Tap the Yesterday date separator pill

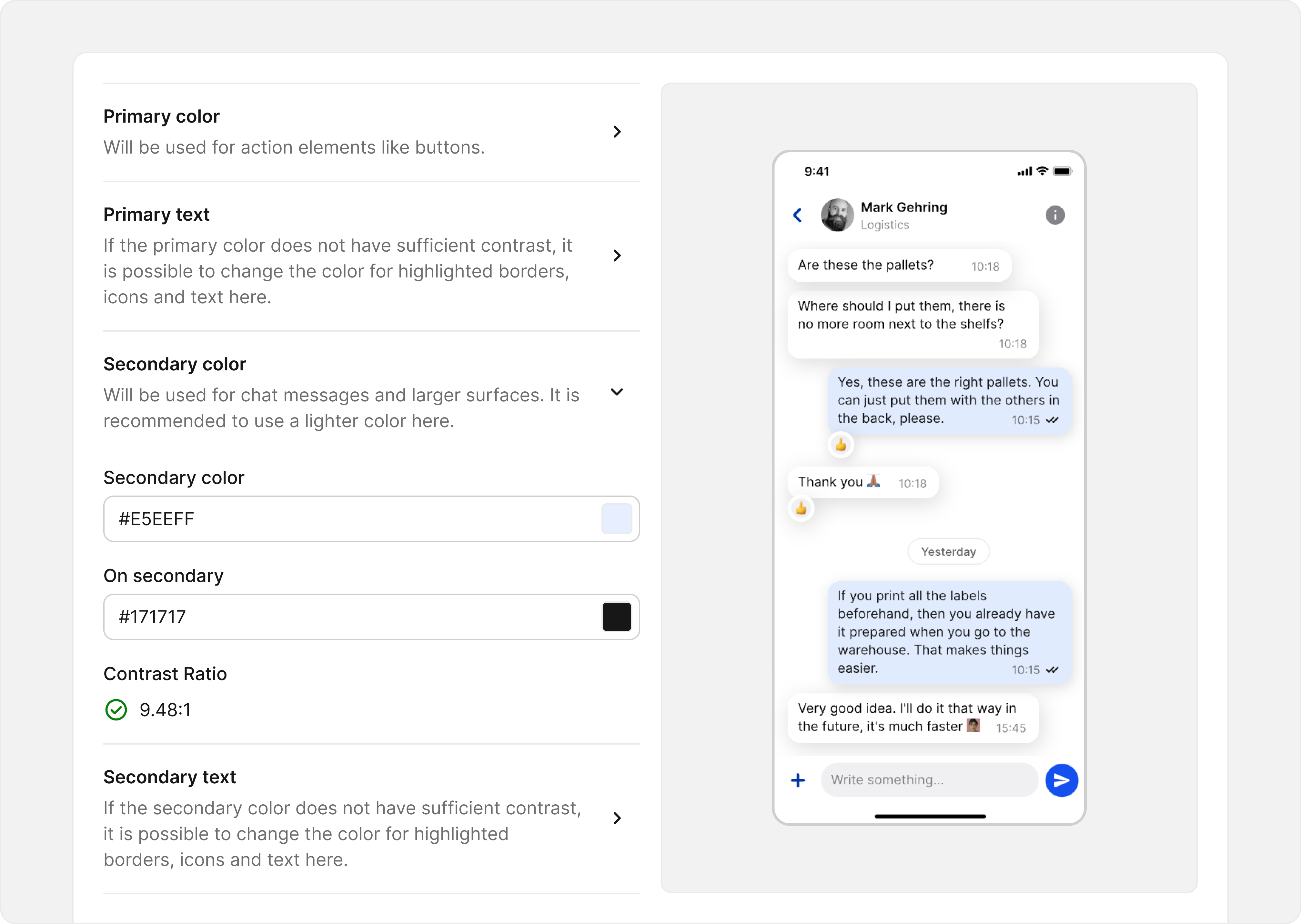click(948, 552)
